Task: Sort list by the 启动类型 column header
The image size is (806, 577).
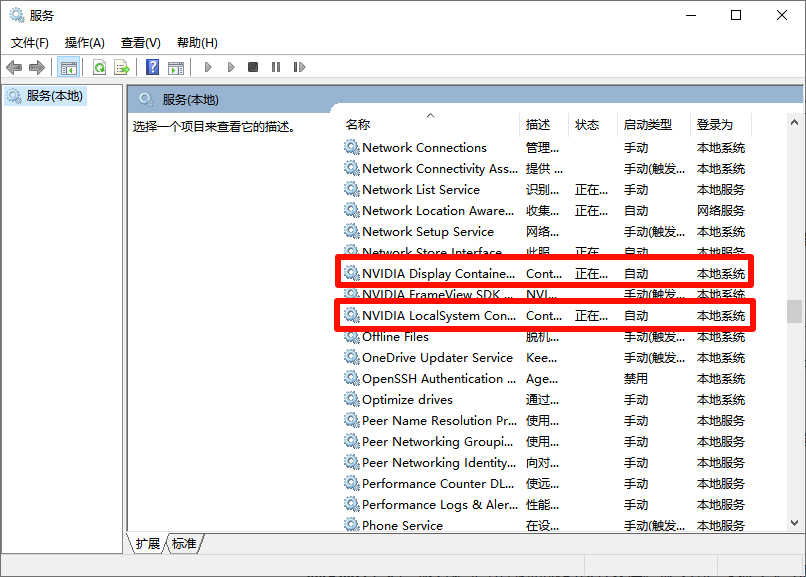Action: [x=648, y=125]
